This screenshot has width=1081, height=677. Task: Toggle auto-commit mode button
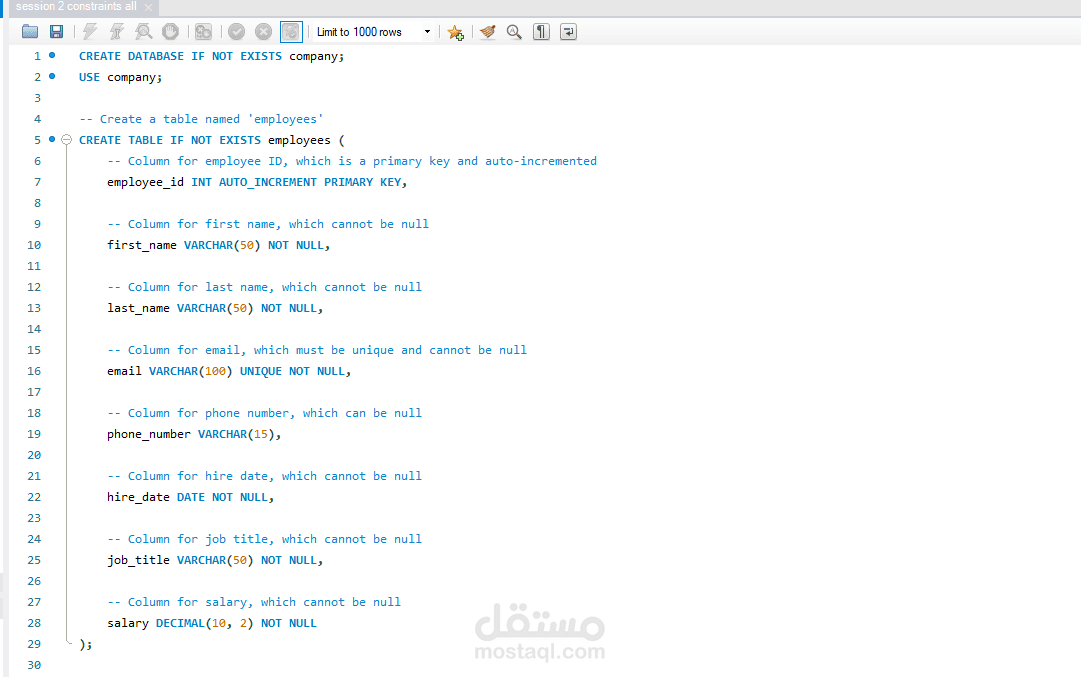[291, 32]
